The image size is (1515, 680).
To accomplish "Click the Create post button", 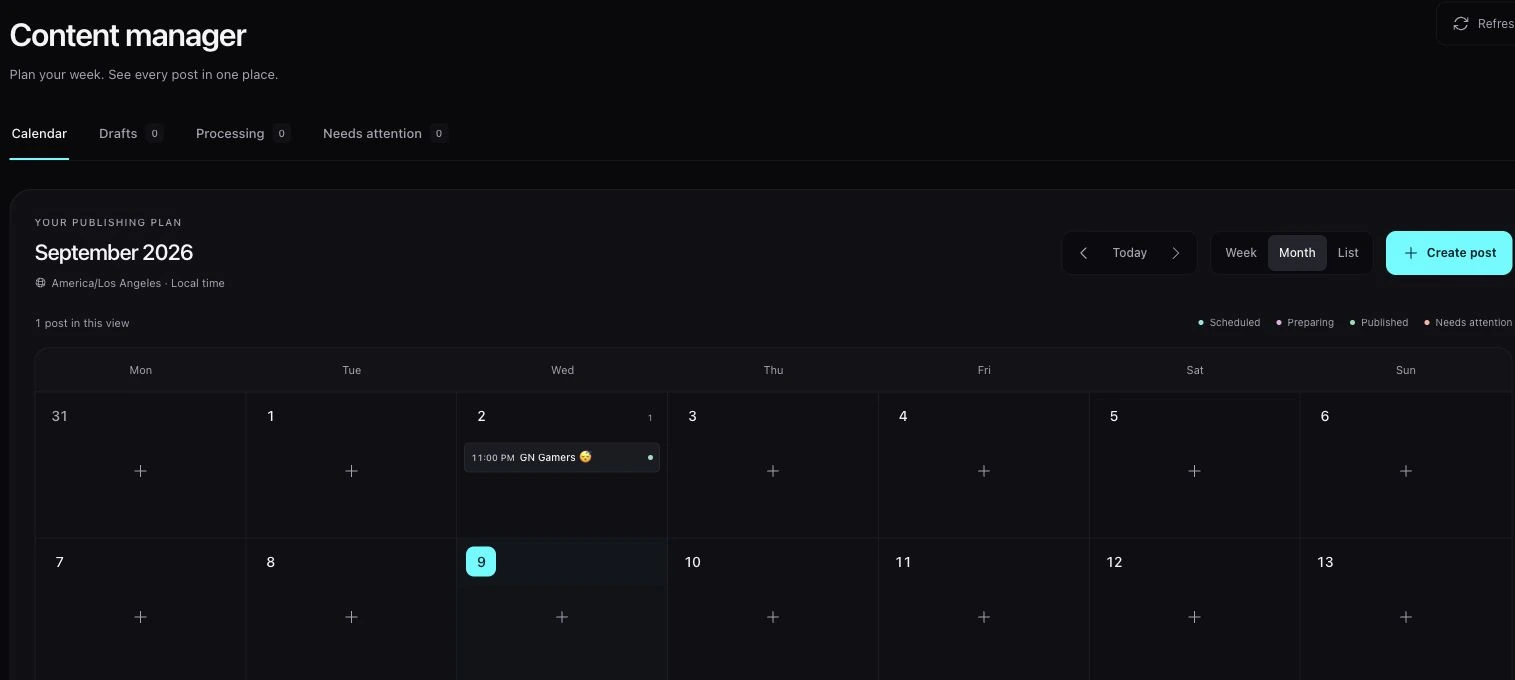I will 1449,253.
